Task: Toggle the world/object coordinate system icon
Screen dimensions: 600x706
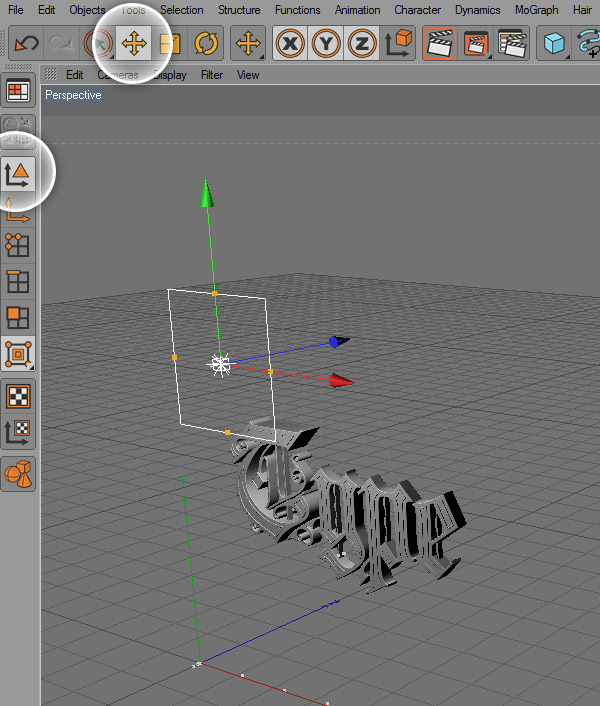Action: coord(397,43)
